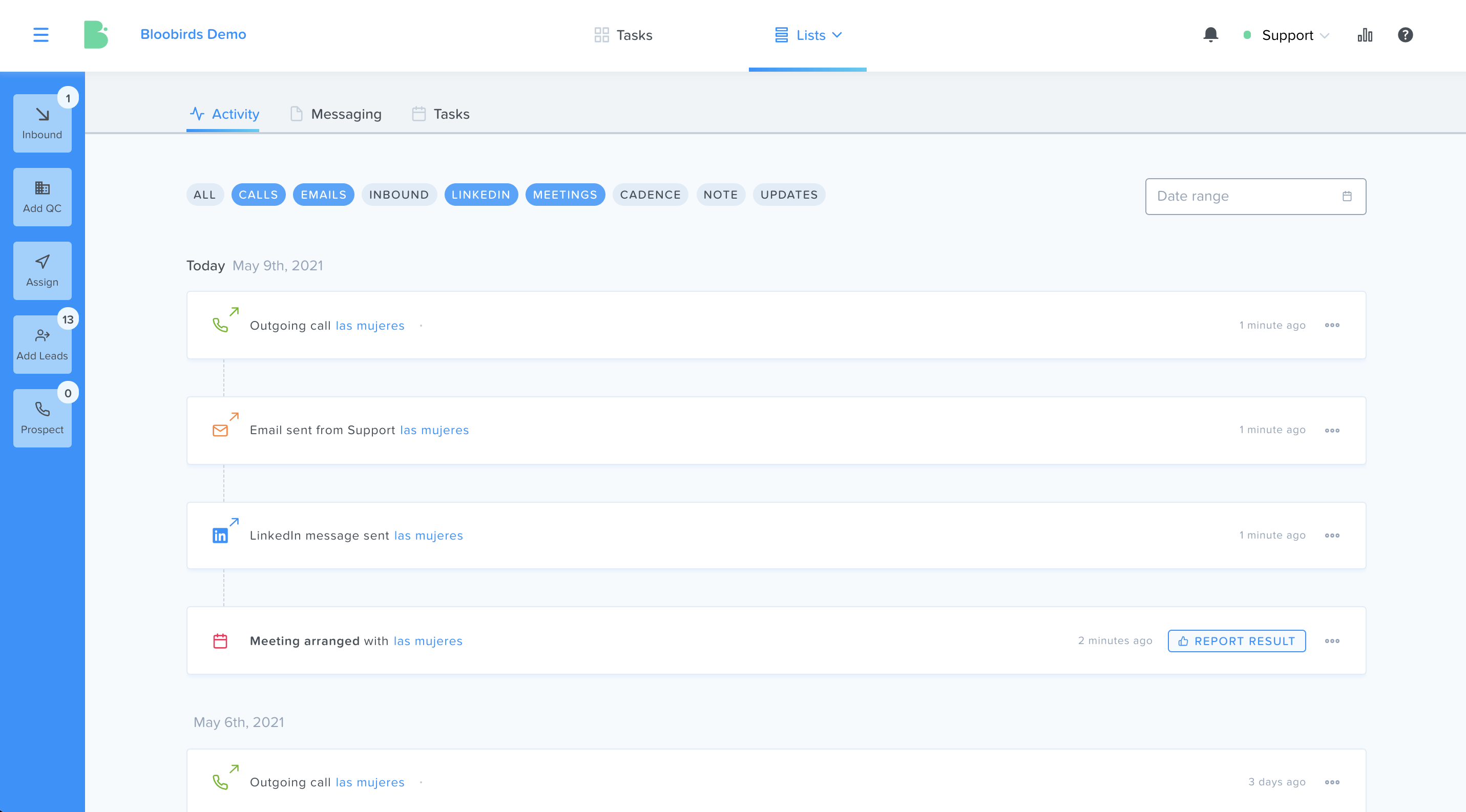
Task: Click the LinkedIn icon on message sent row
Action: [x=220, y=536]
